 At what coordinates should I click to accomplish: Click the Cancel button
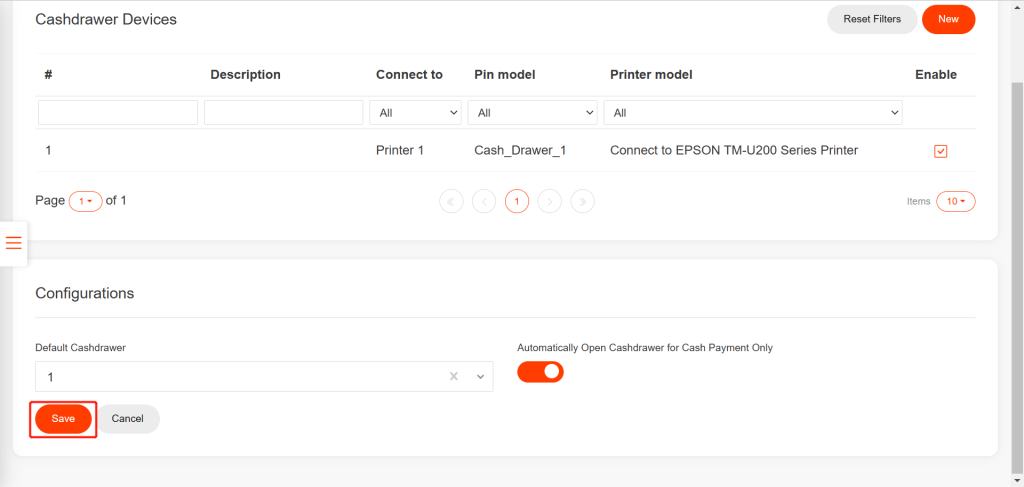[128, 419]
